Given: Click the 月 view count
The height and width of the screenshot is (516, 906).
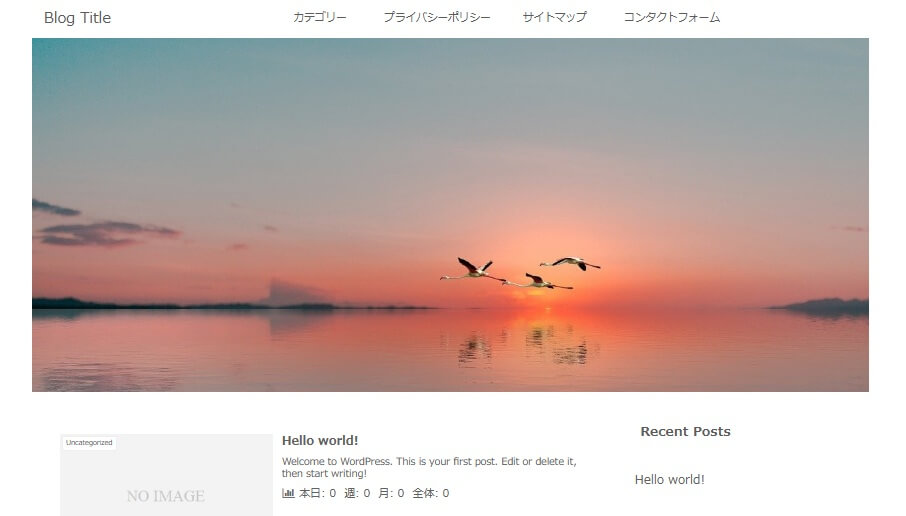Looking at the screenshot, I should tap(391, 493).
